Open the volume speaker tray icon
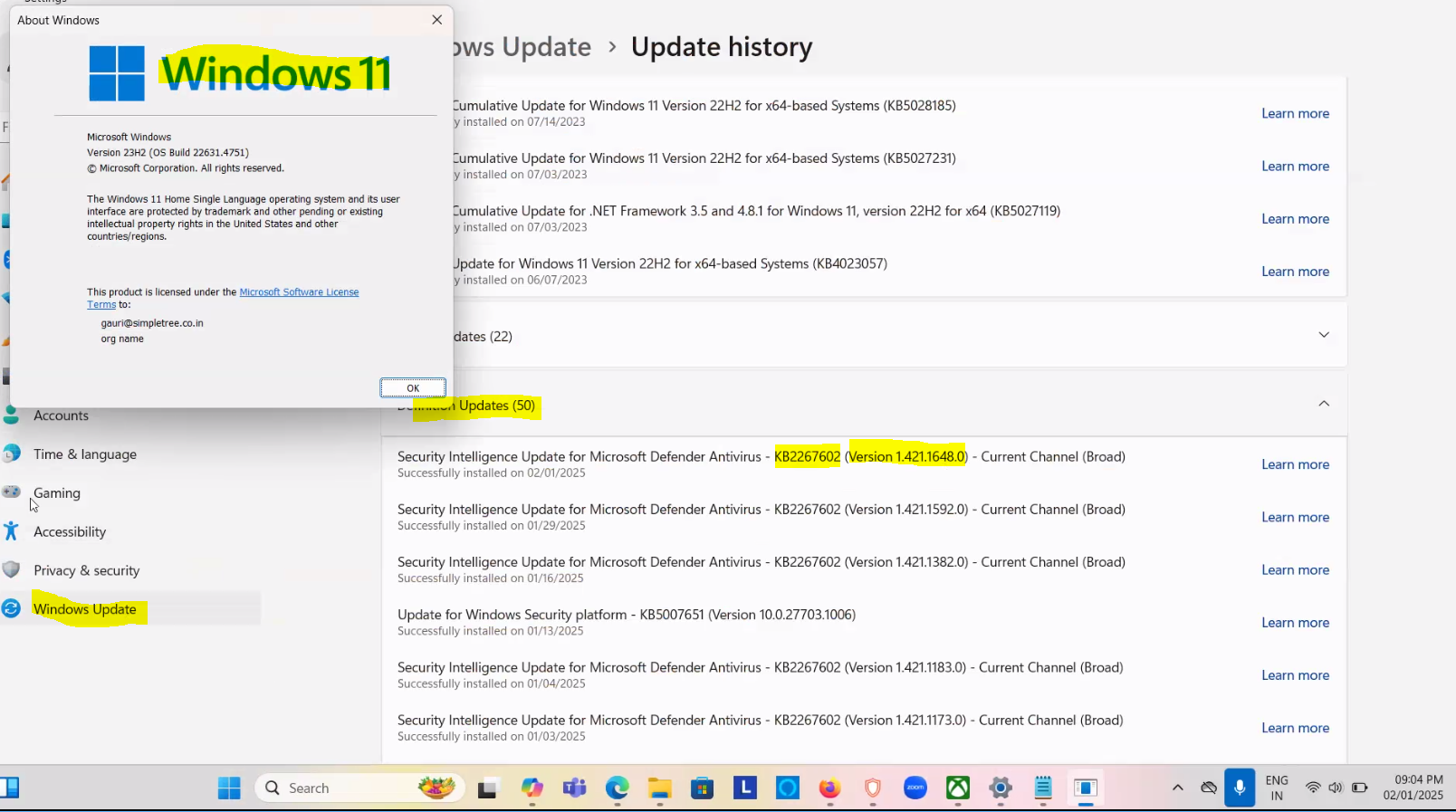Image resolution: width=1456 pixels, height=812 pixels. pos(1336,788)
